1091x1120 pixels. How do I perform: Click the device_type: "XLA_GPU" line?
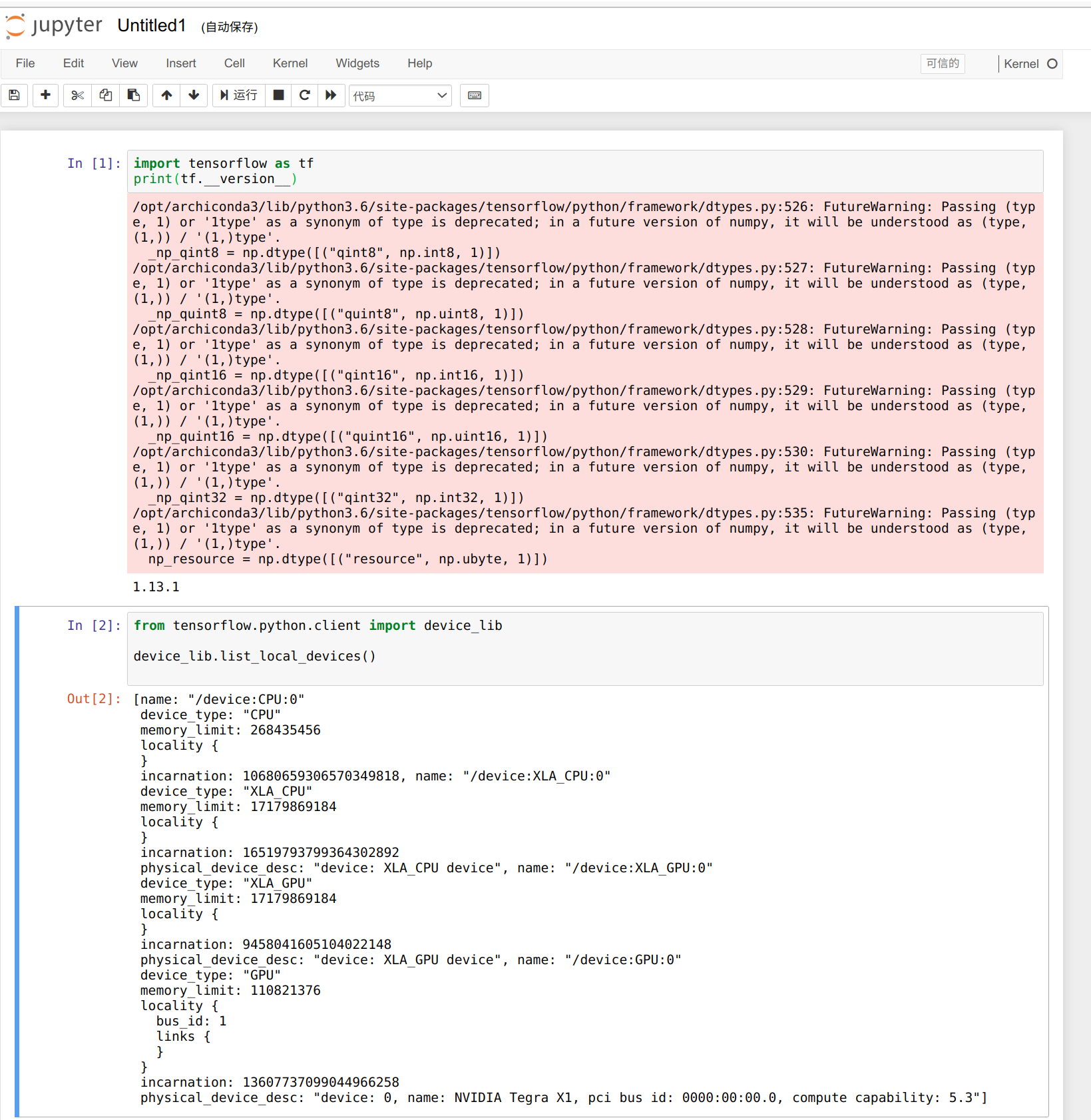[226, 883]
